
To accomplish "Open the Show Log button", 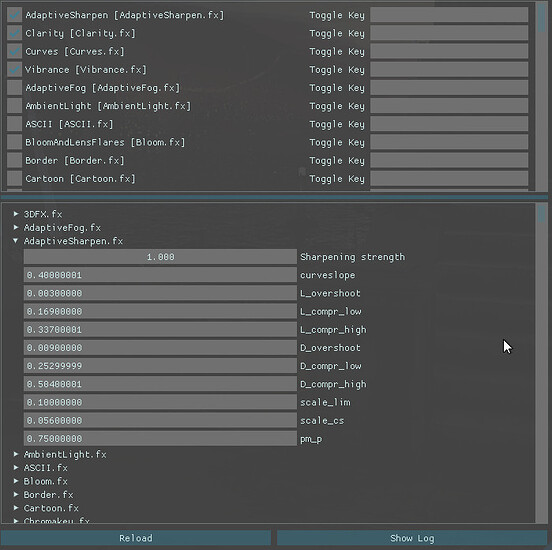I will tap(412, 538).
